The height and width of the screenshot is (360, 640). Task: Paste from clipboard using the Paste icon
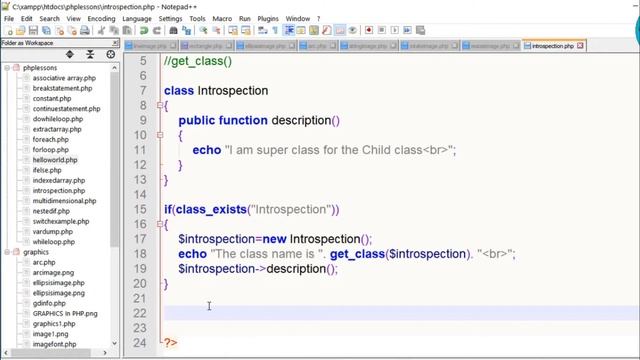127,31
